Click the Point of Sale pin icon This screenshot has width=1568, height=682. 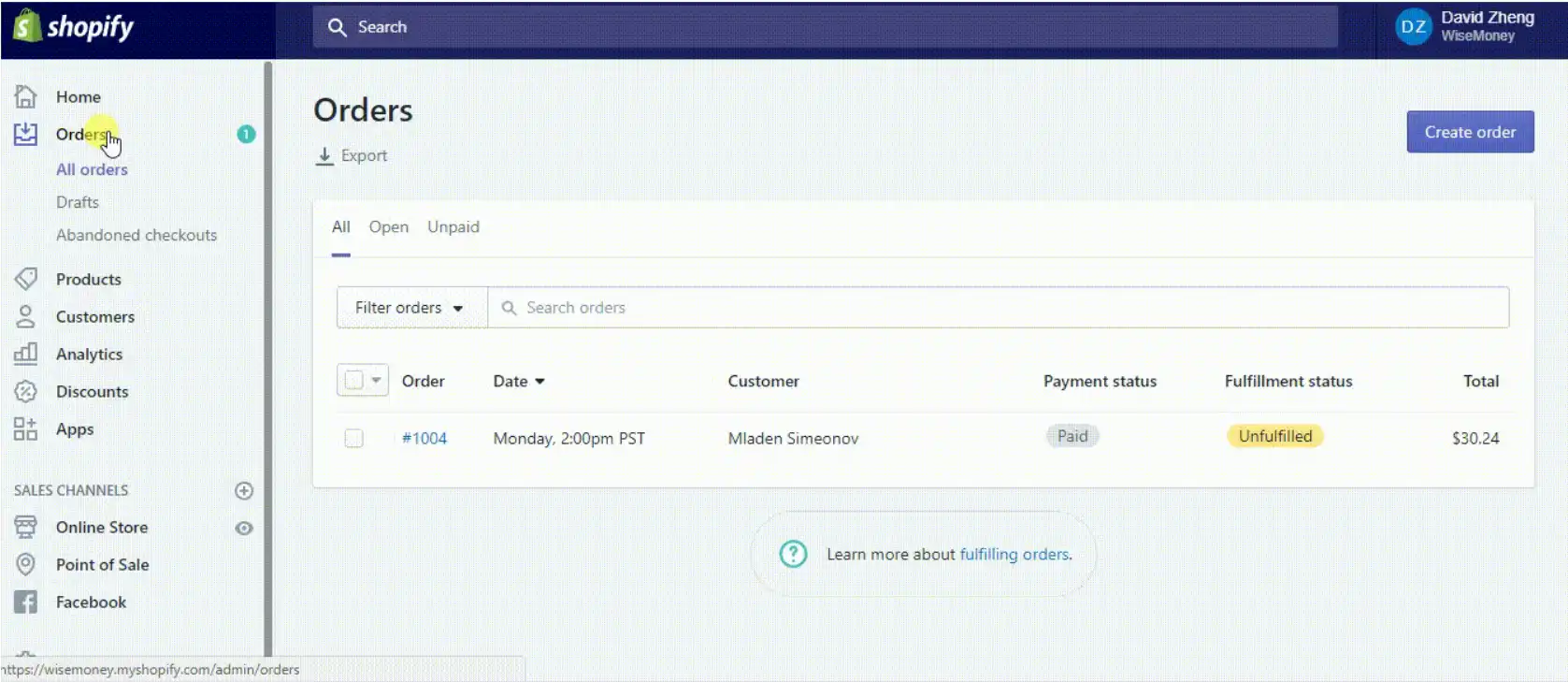(25, 564)
